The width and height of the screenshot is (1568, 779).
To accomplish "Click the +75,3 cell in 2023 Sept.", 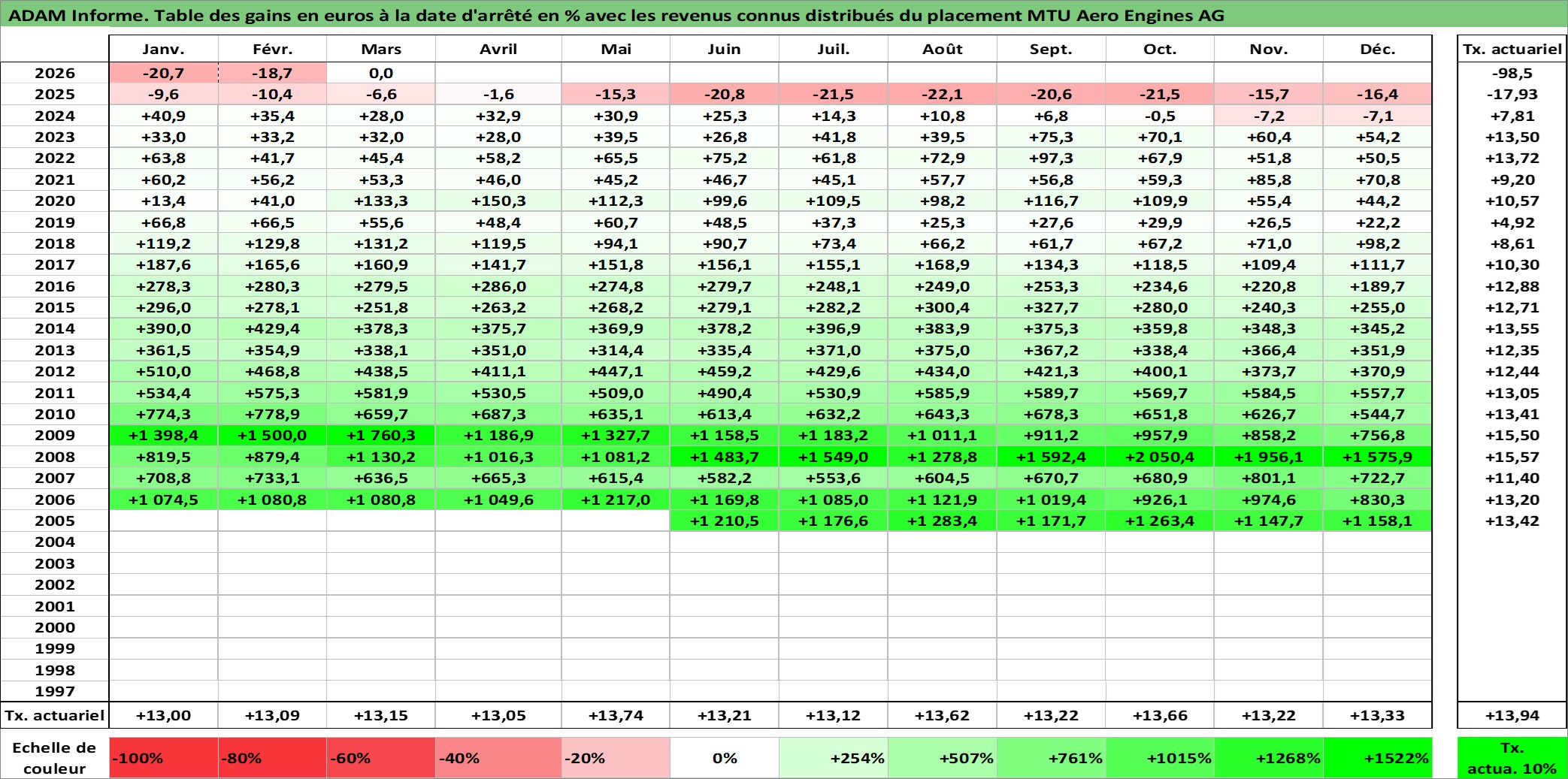I will tap(1052, 137).
